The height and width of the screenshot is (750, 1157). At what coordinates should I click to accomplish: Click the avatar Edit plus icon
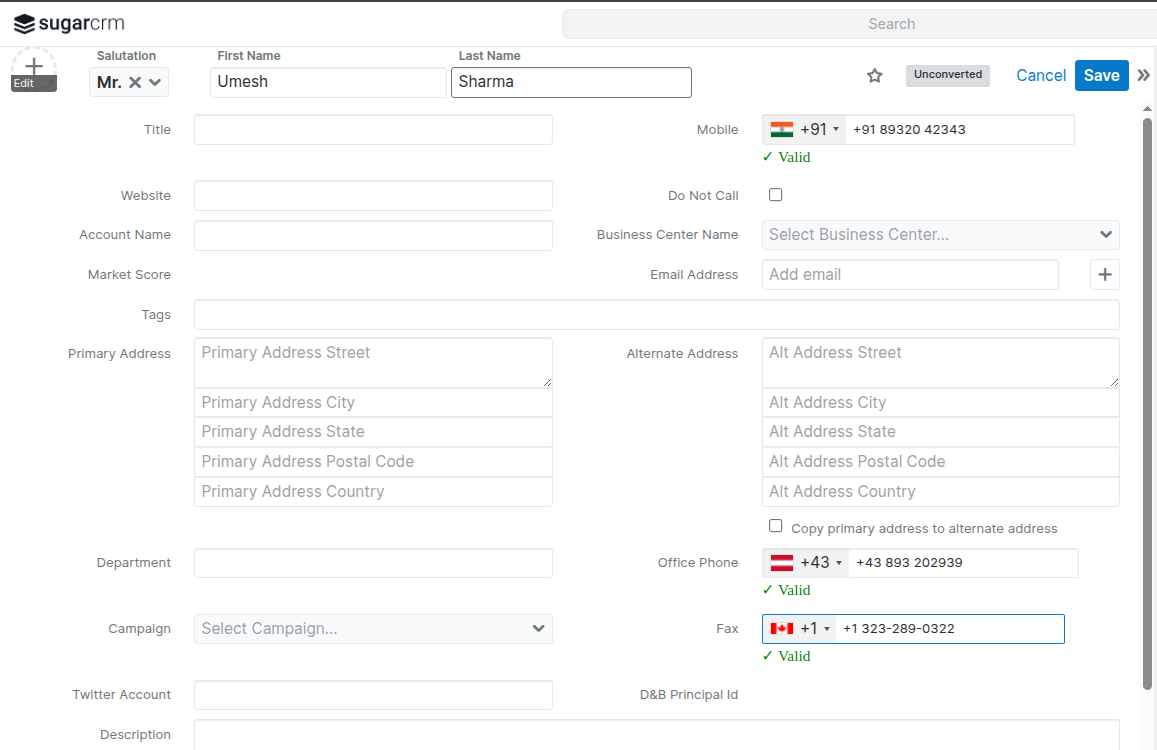(34, 67)
